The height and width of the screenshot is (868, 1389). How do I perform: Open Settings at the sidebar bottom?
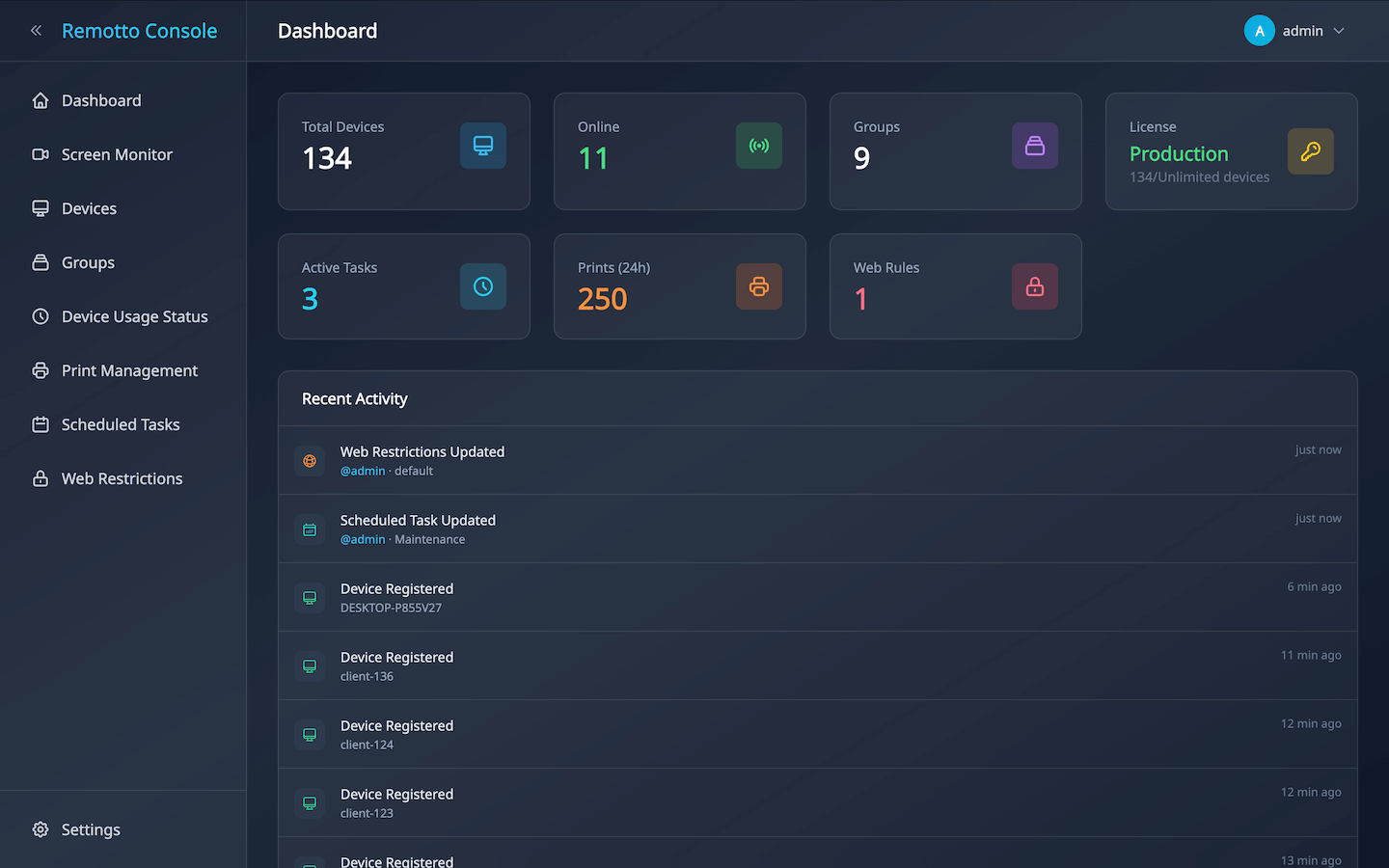pyautogui.click(x=91, y=829)
